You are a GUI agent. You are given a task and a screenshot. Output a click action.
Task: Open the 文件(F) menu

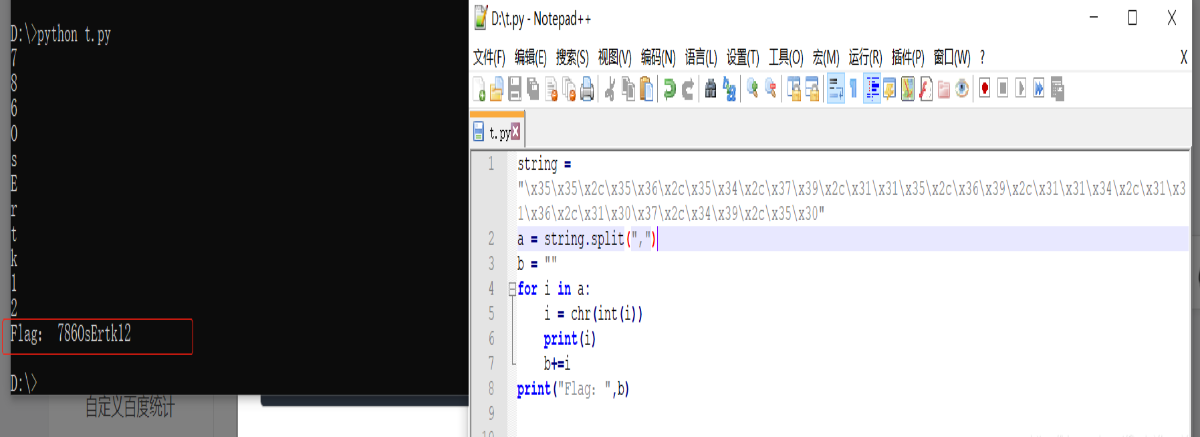tap(489, 57)
